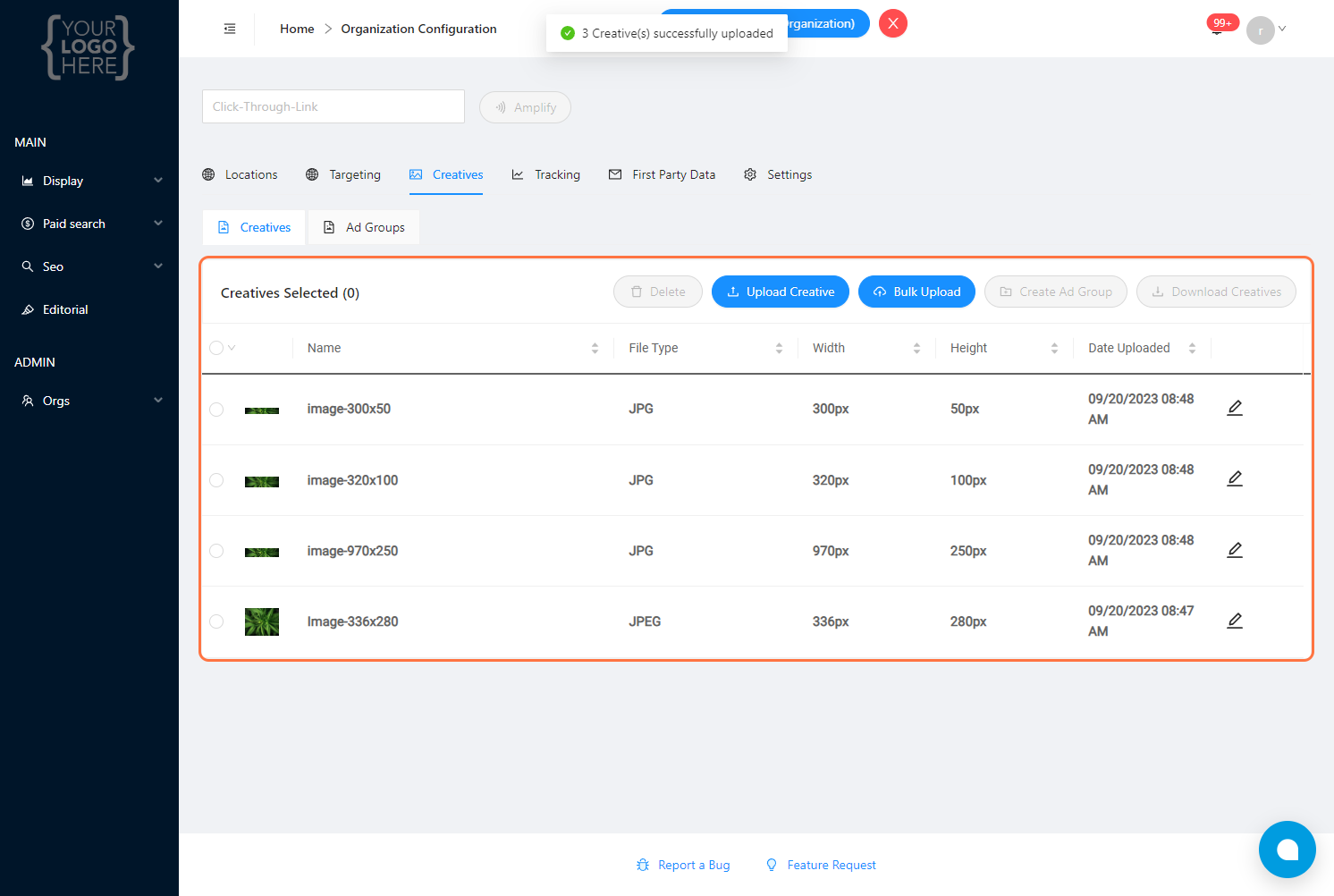Sort by Date Uploaded column
The height and width of the screenshot is (896, 1334).
pos(1192,348)
